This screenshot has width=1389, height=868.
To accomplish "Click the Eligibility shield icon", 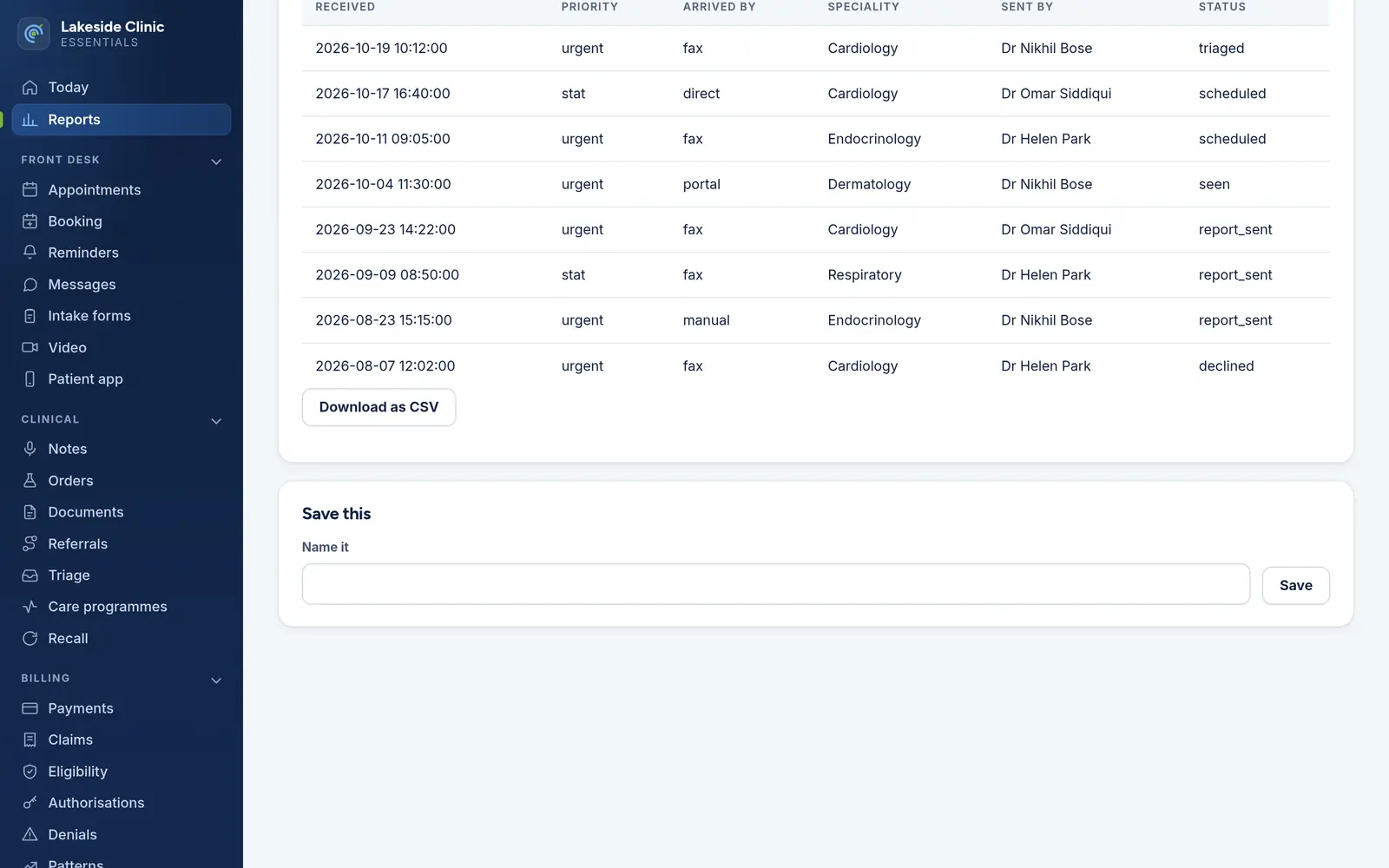I will [30, 772].
